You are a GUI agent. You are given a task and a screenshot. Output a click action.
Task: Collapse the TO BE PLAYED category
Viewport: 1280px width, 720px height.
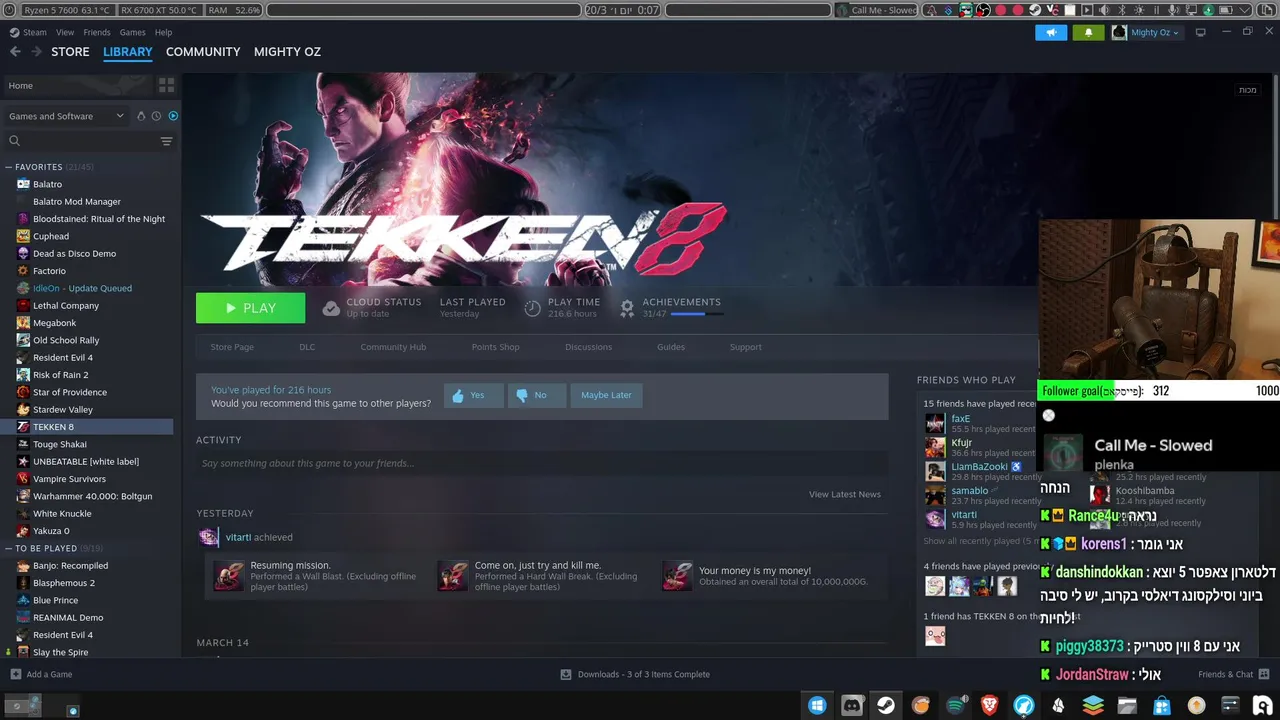point(8,548)
